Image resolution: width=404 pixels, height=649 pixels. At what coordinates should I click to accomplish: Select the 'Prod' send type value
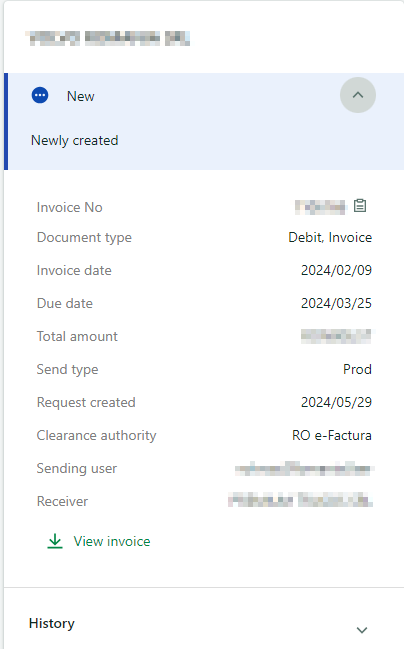357,369
